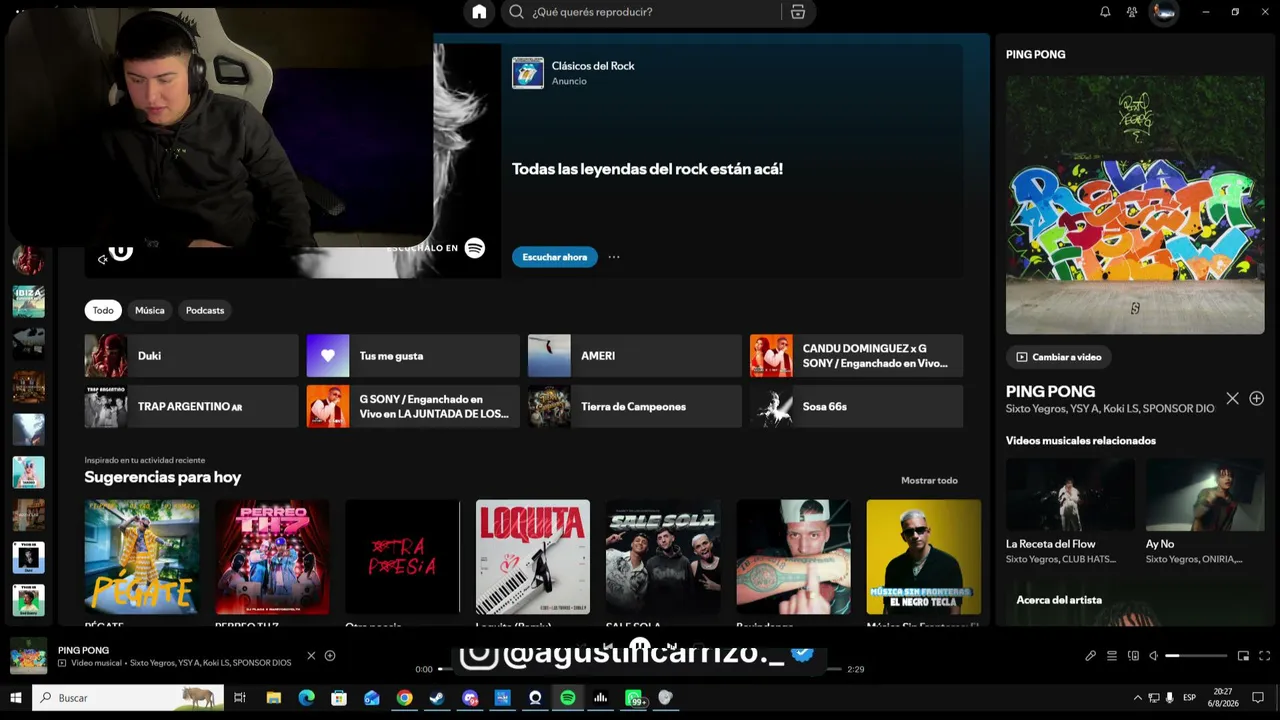
Task: Dismiss the track with player bar X
Action: pos(311,656)
